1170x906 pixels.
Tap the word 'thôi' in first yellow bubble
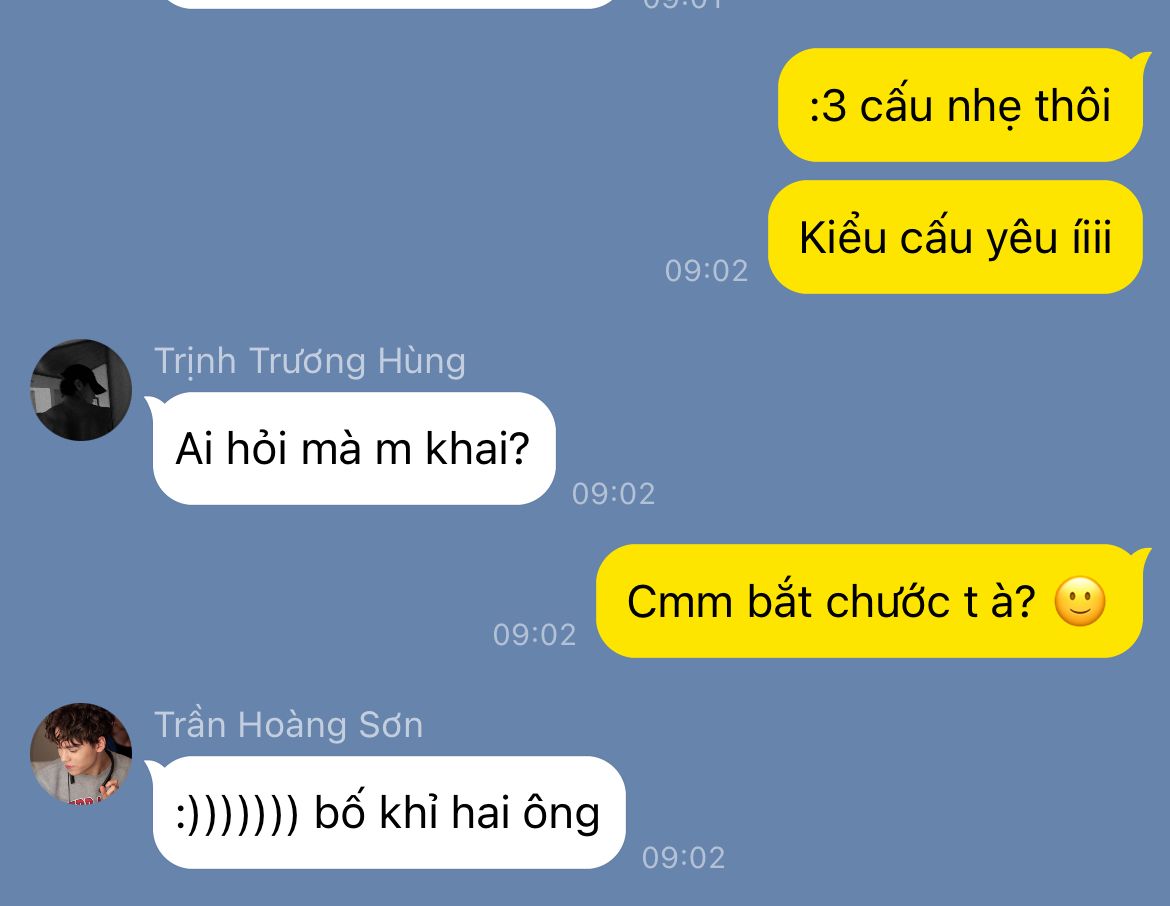(1073, 105)
